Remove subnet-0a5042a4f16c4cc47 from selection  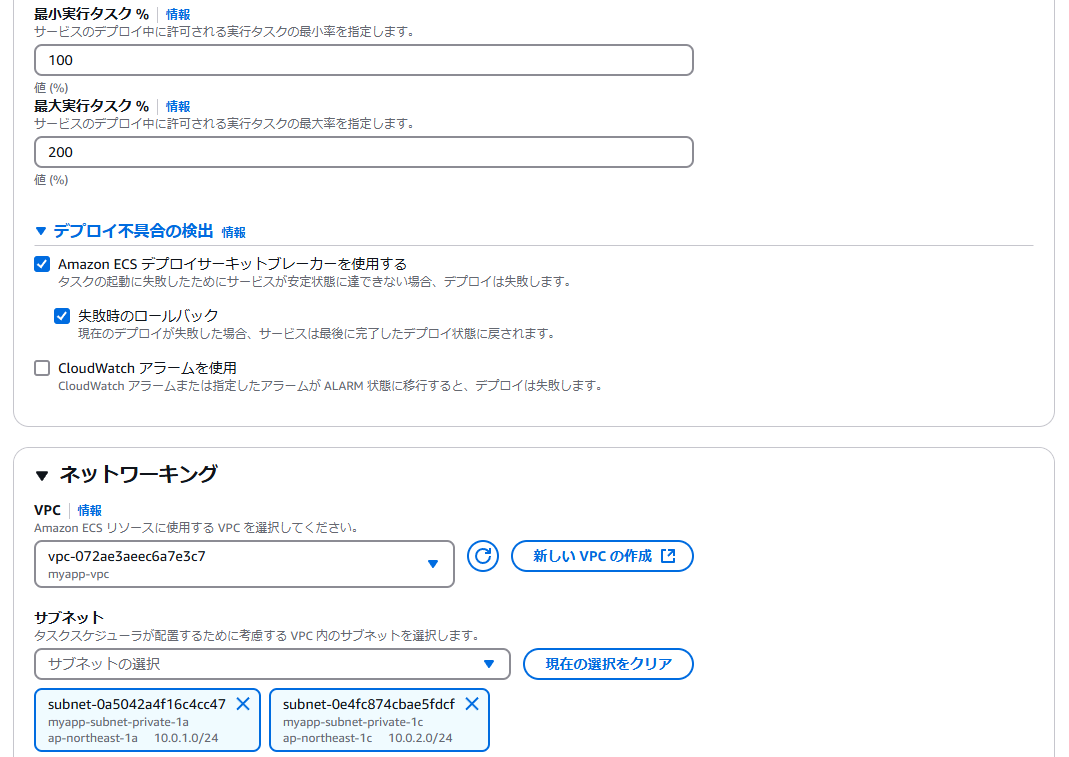coord(243,704)
